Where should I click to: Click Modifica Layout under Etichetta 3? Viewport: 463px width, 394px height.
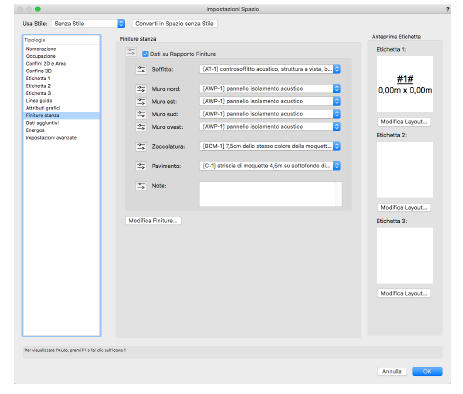click(404, 293)
